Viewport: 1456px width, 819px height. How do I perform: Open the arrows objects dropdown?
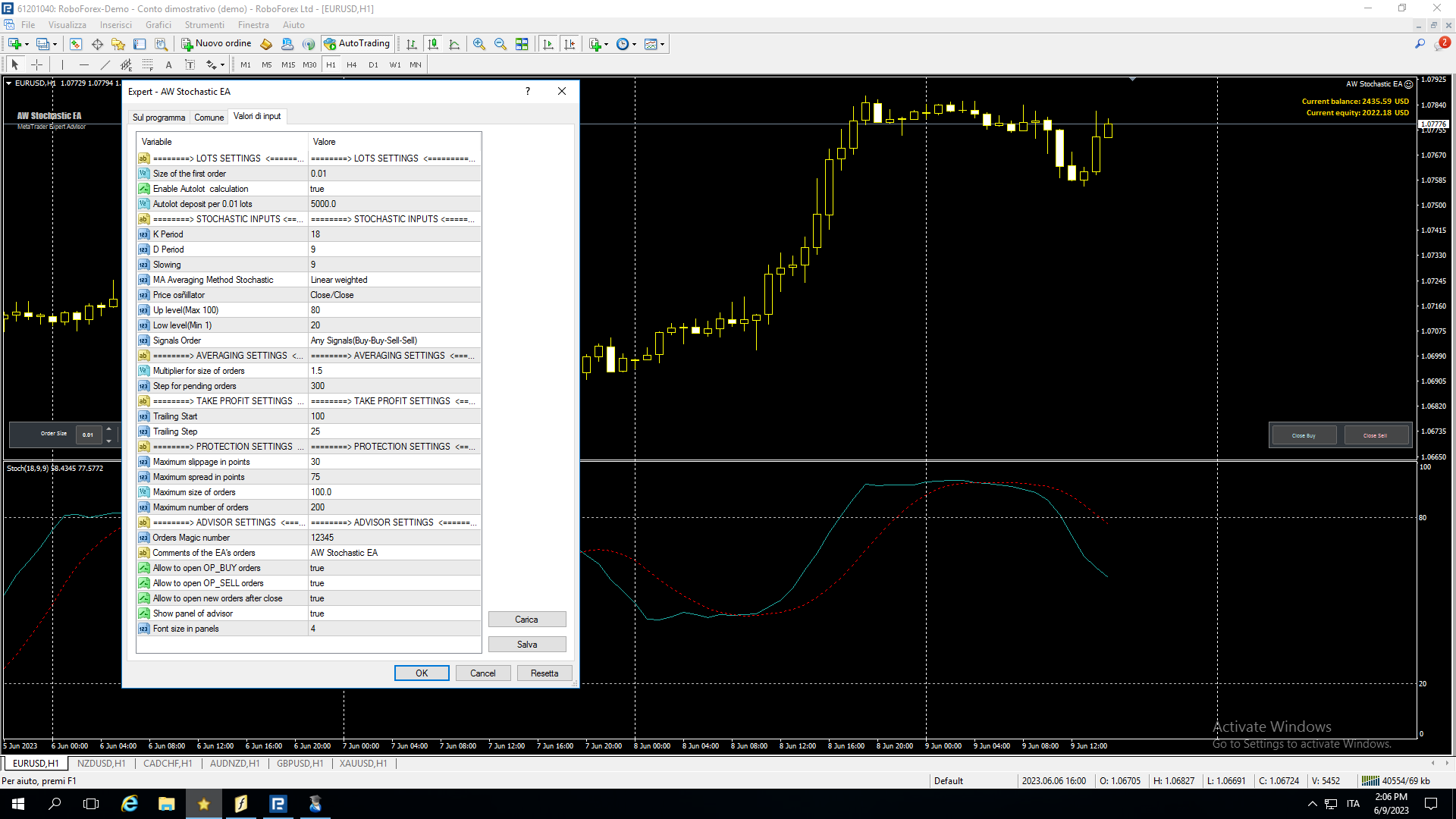click(x=222, y=65)
